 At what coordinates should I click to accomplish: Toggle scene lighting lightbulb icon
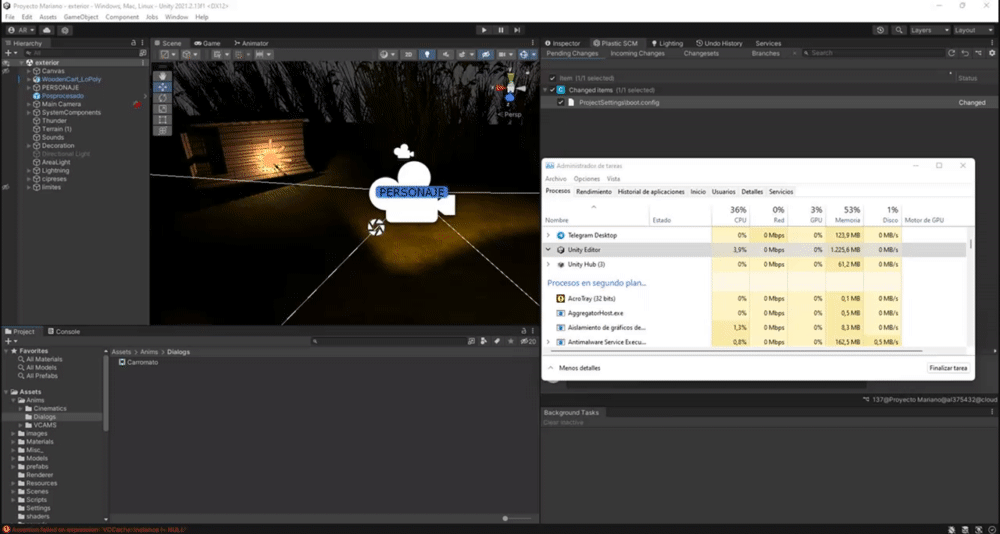(x=427, y=54)
